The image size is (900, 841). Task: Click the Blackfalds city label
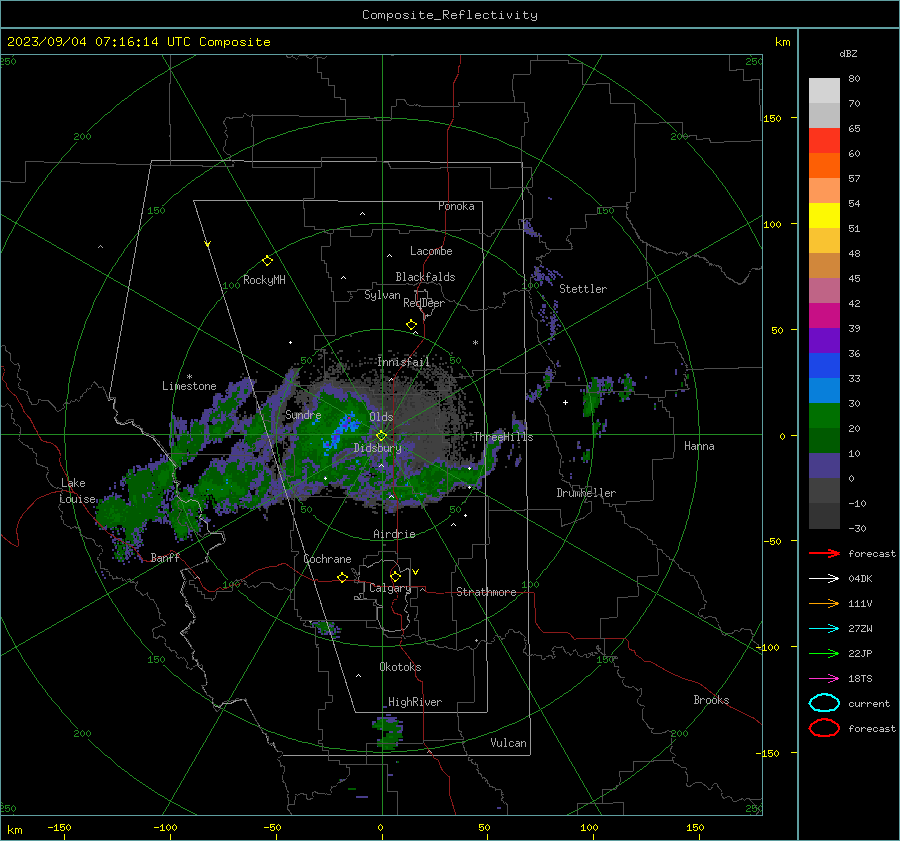425,277
